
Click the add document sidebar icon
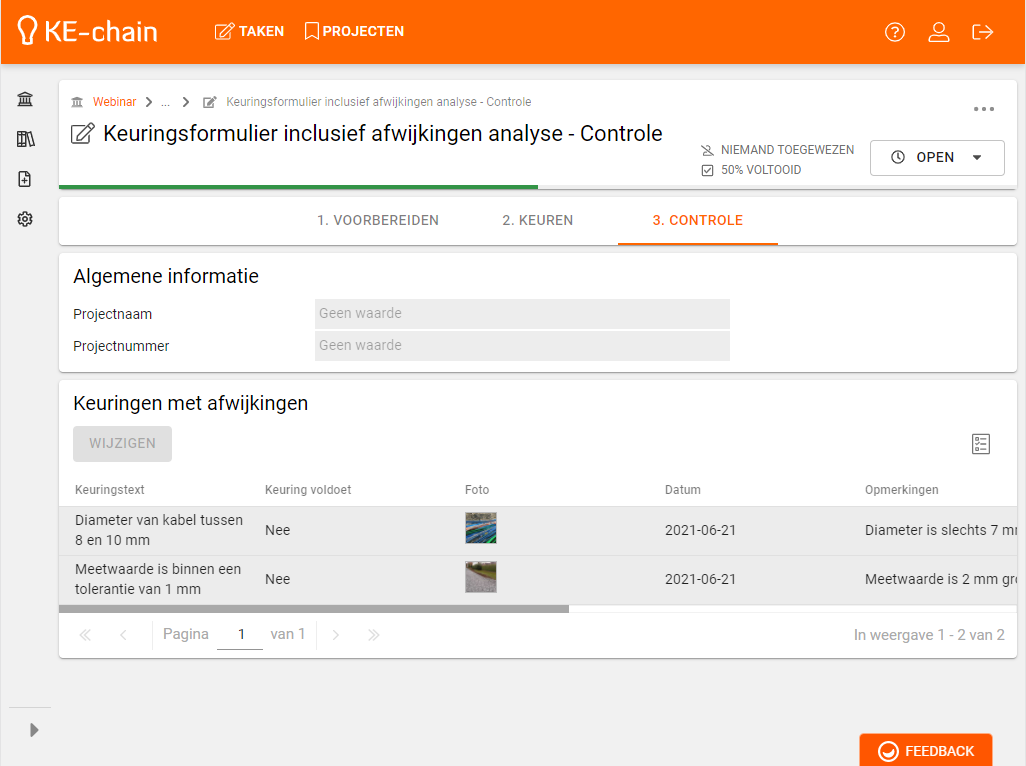click(25, 179)
